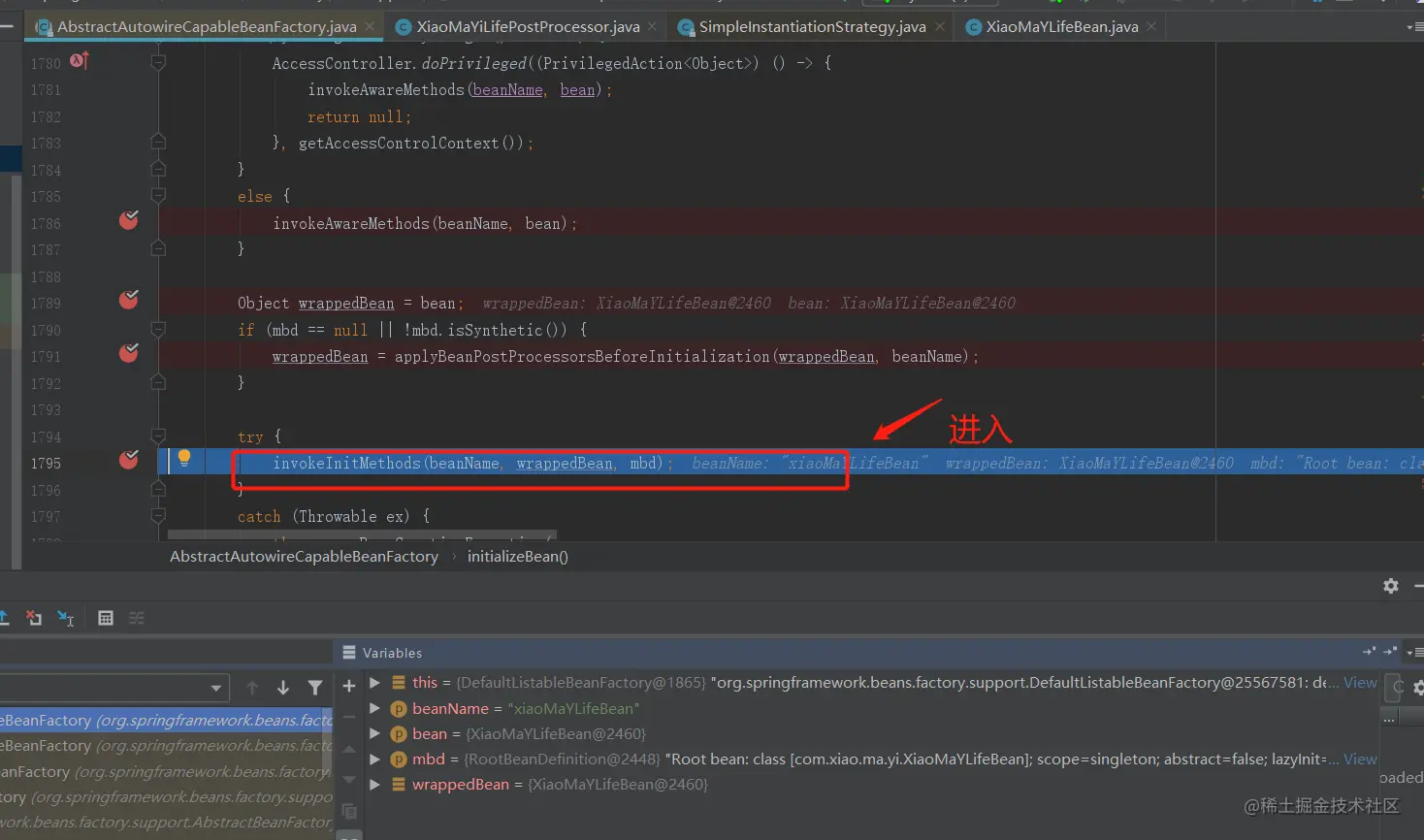Collapse the code fold at line 1780
Image resolution: width=1424 pixels, height=840 pixels.
coord(158,62)
